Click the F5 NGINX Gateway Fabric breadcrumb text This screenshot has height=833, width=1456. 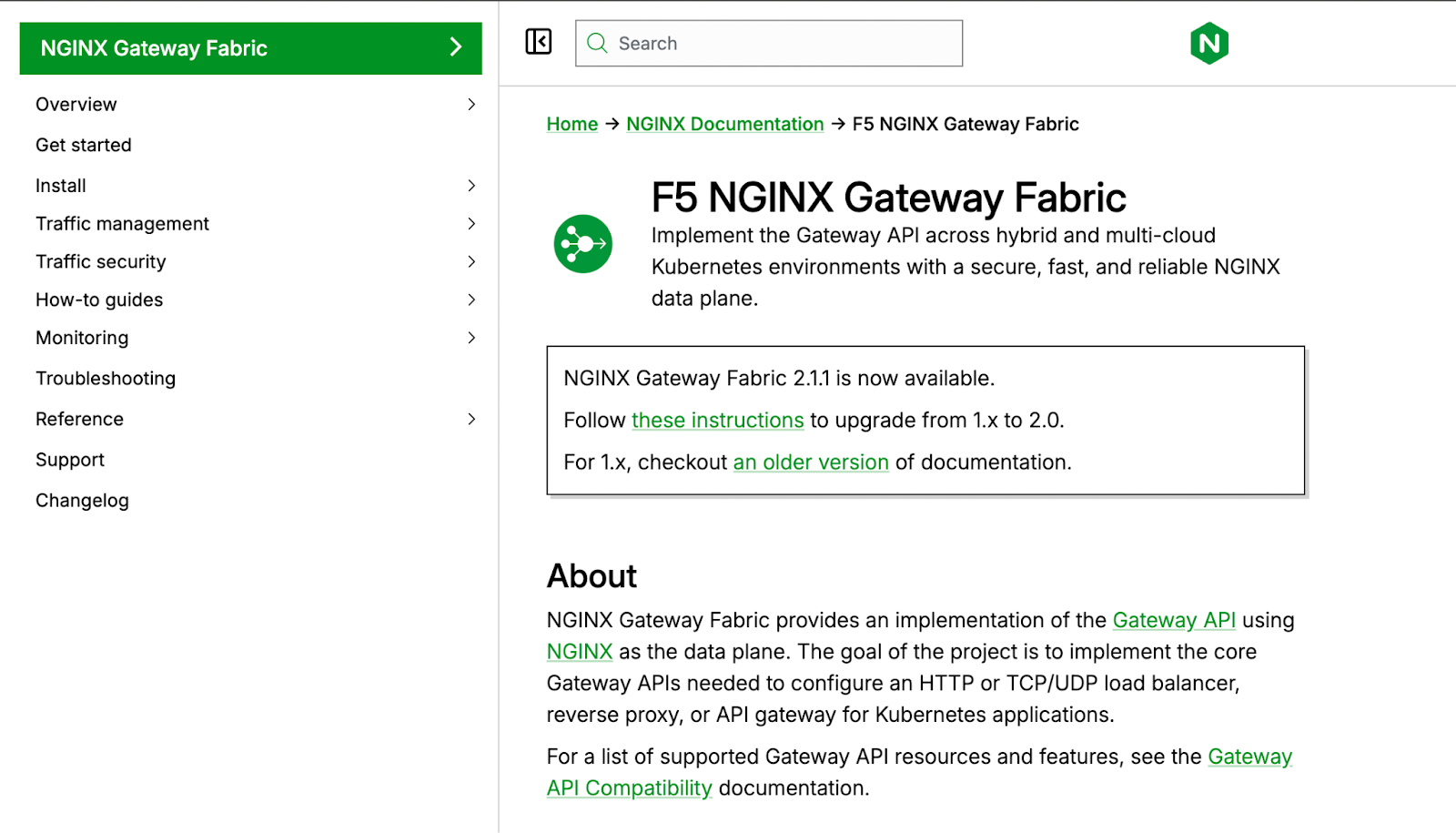(966, 124)
